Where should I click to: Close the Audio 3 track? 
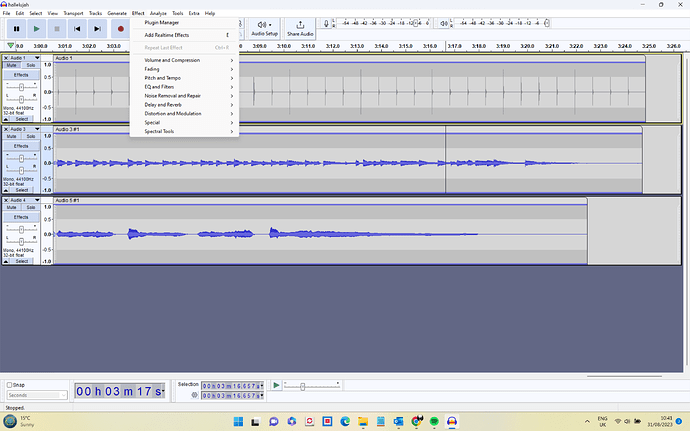pos(6,129)
